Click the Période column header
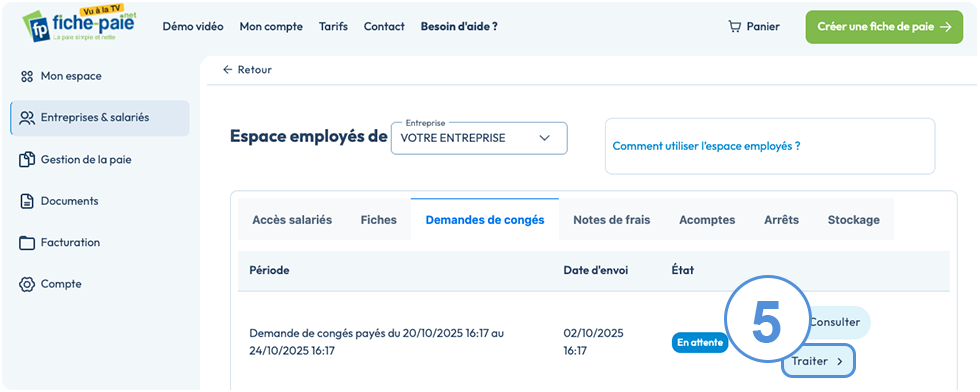980x392 pixels. (269, 271)
